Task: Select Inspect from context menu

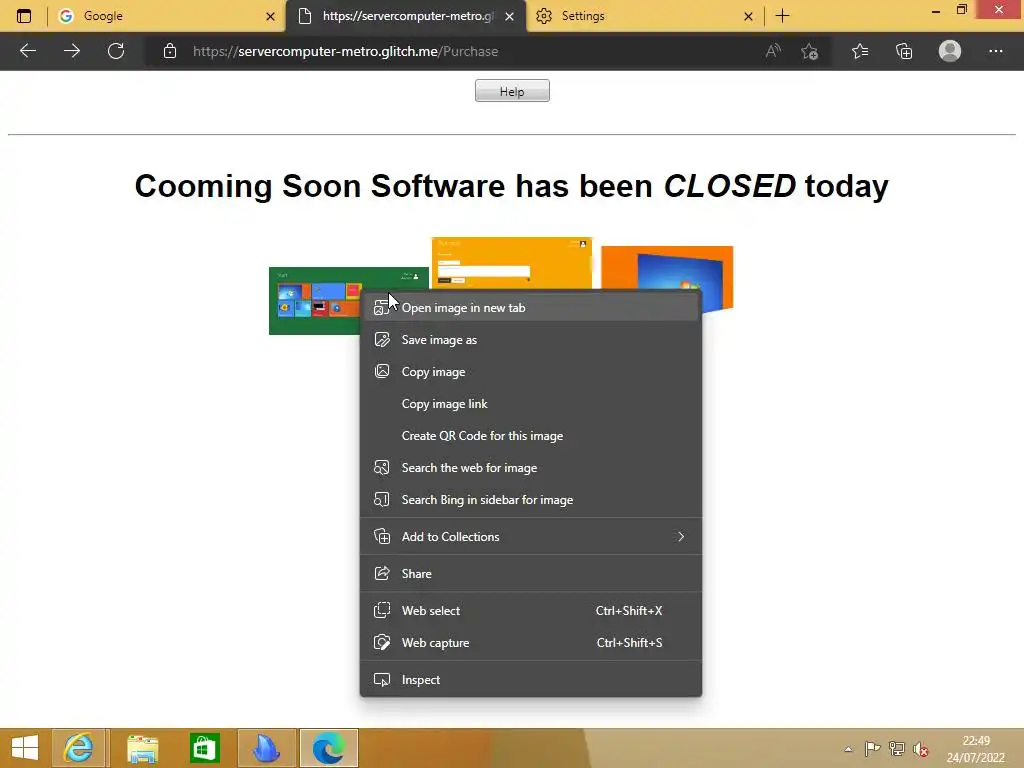Action: (x=530, y=680)
